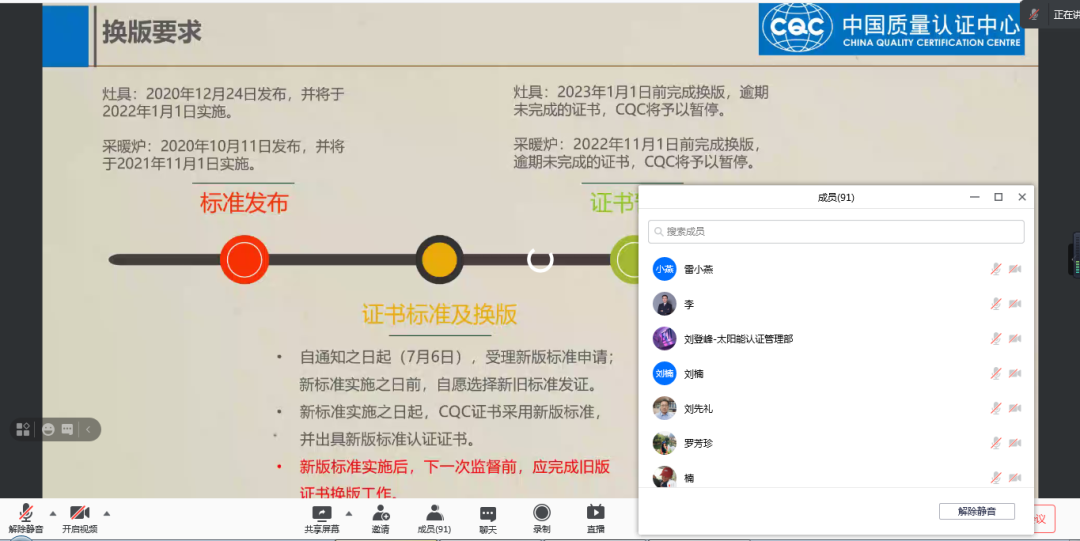Toggle the 成员(91) members panel
Screen dimensions: 1080x541
coord(434,519)
